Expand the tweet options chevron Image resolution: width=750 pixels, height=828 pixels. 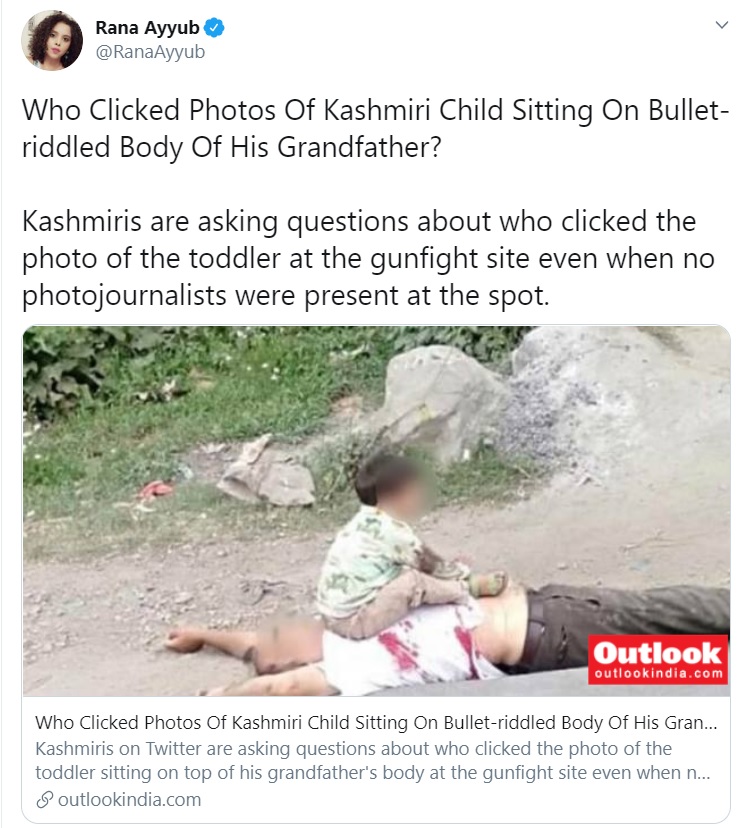pyautogui.click(x=721, y=25)
